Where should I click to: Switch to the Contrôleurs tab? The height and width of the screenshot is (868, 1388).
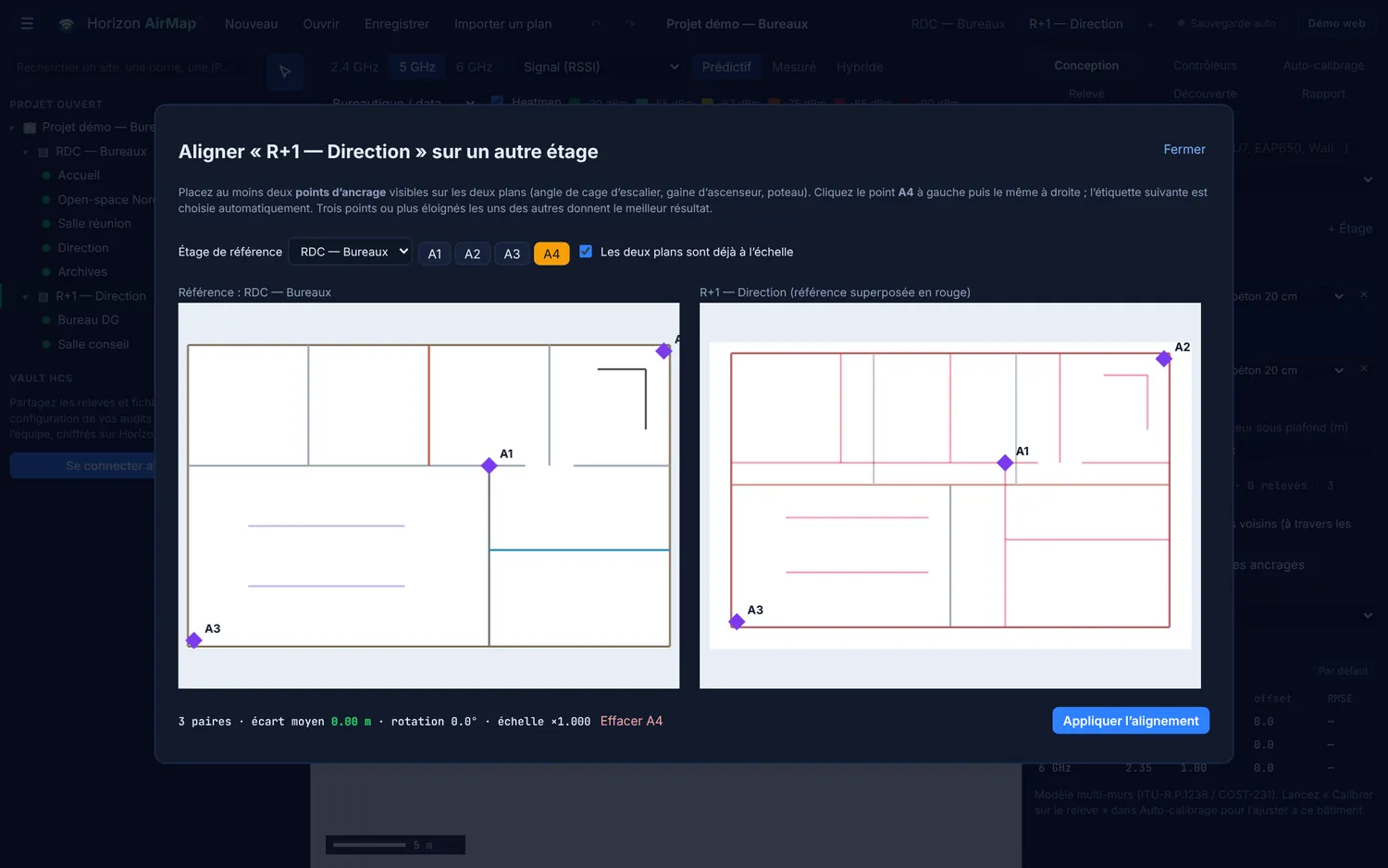tap(1205, 66)
